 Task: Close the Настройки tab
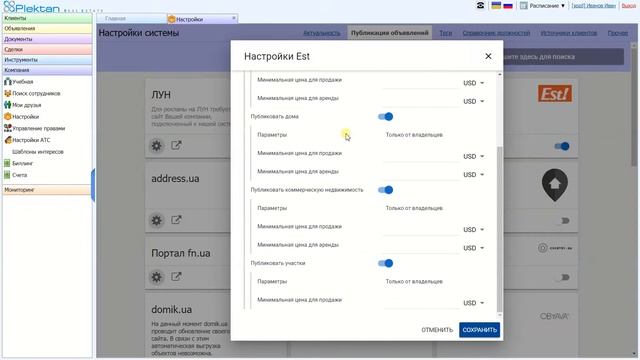[x=234, y=18]
